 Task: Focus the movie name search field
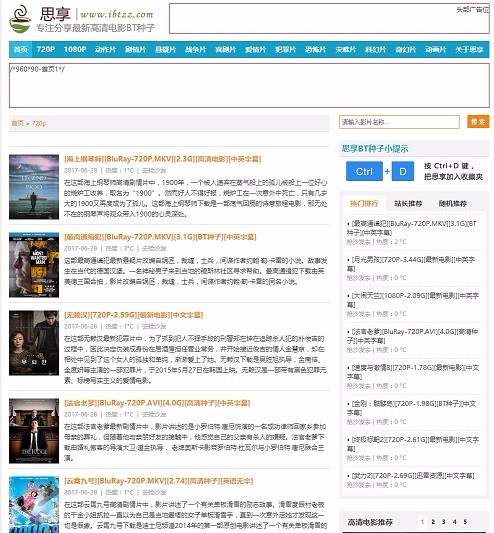(399, 122)
